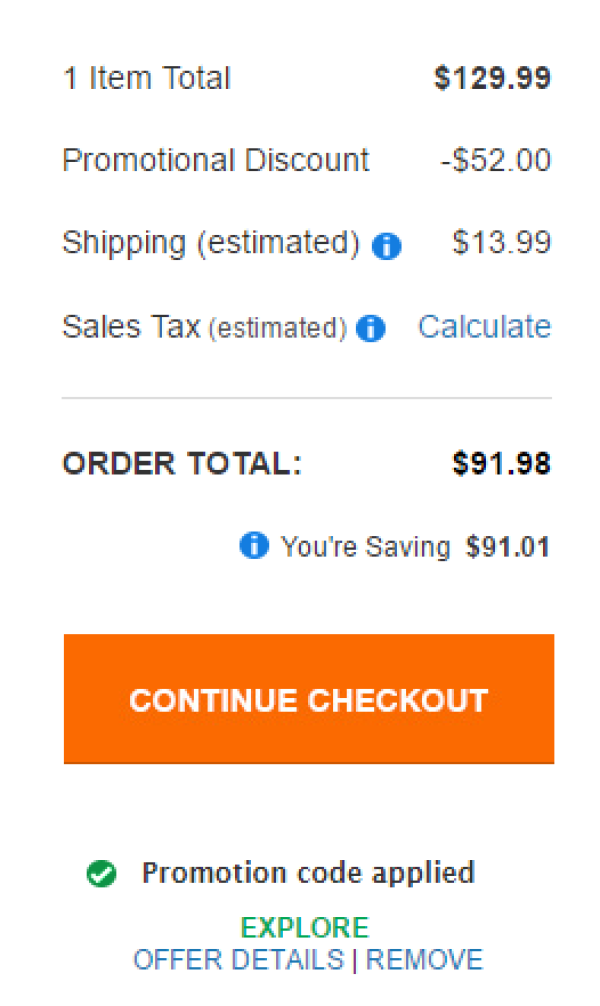This screenshot has height=1006, width=600.
Task: Click the 1 Item Total label
Action: [x=147, y=78]
